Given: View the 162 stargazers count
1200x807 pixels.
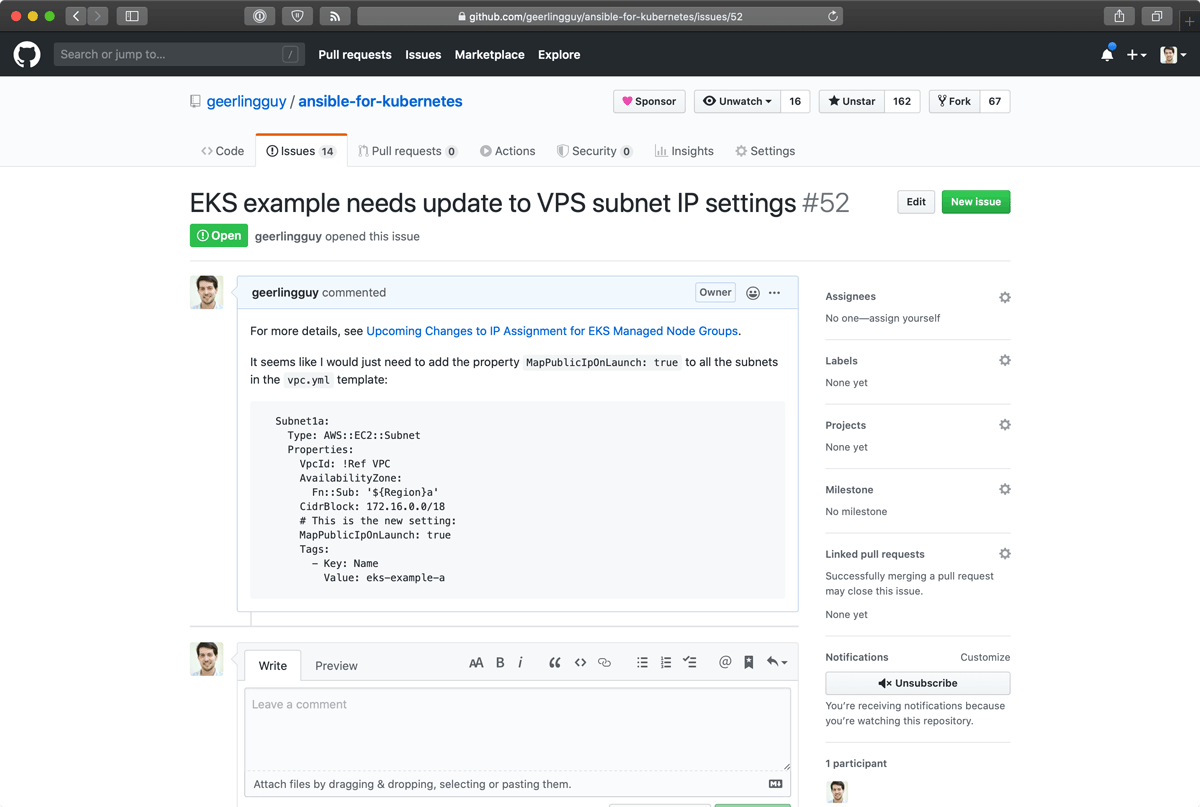Looking at the screenshot, I should (902, 101).
